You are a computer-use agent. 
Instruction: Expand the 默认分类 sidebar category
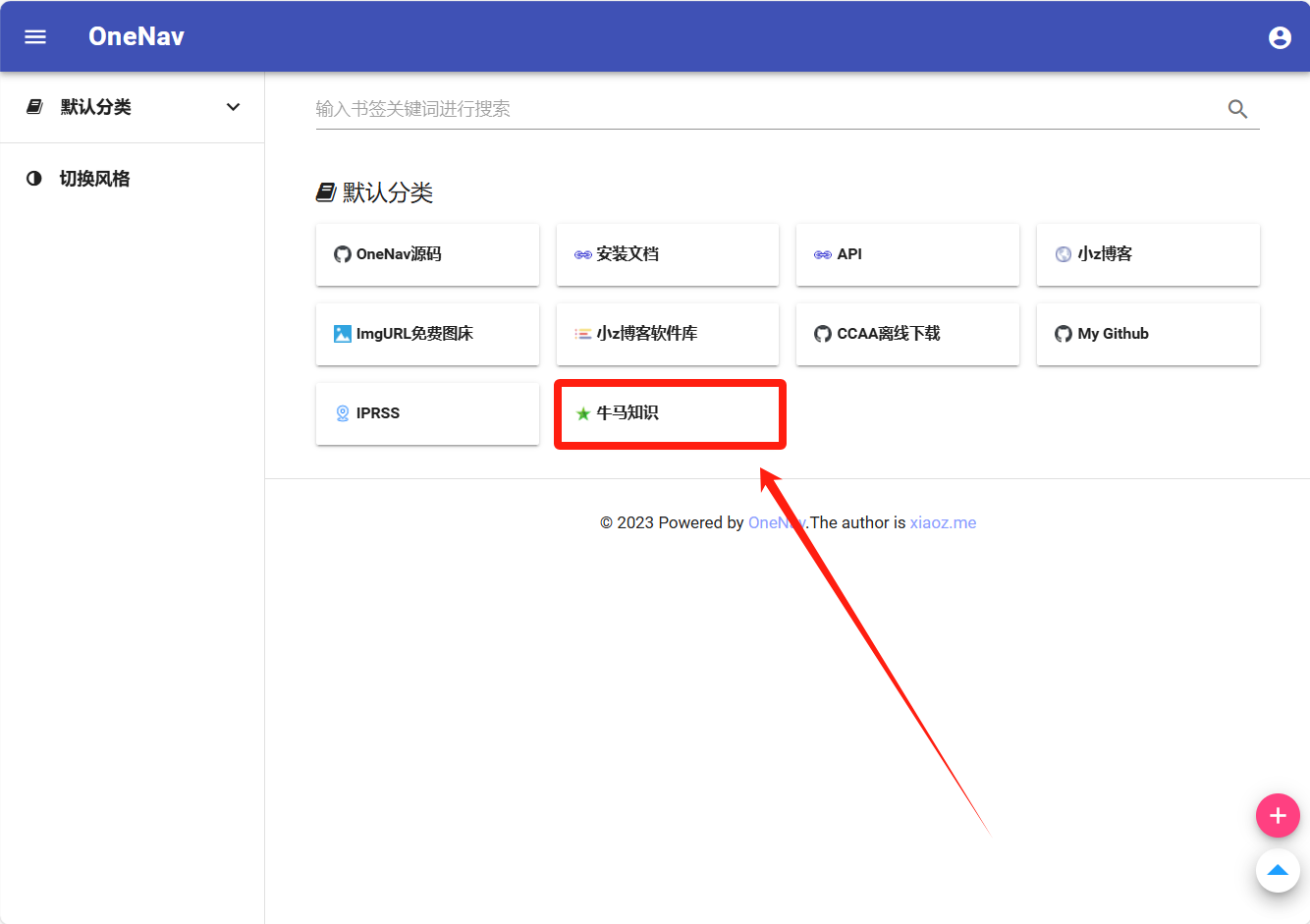95,107
